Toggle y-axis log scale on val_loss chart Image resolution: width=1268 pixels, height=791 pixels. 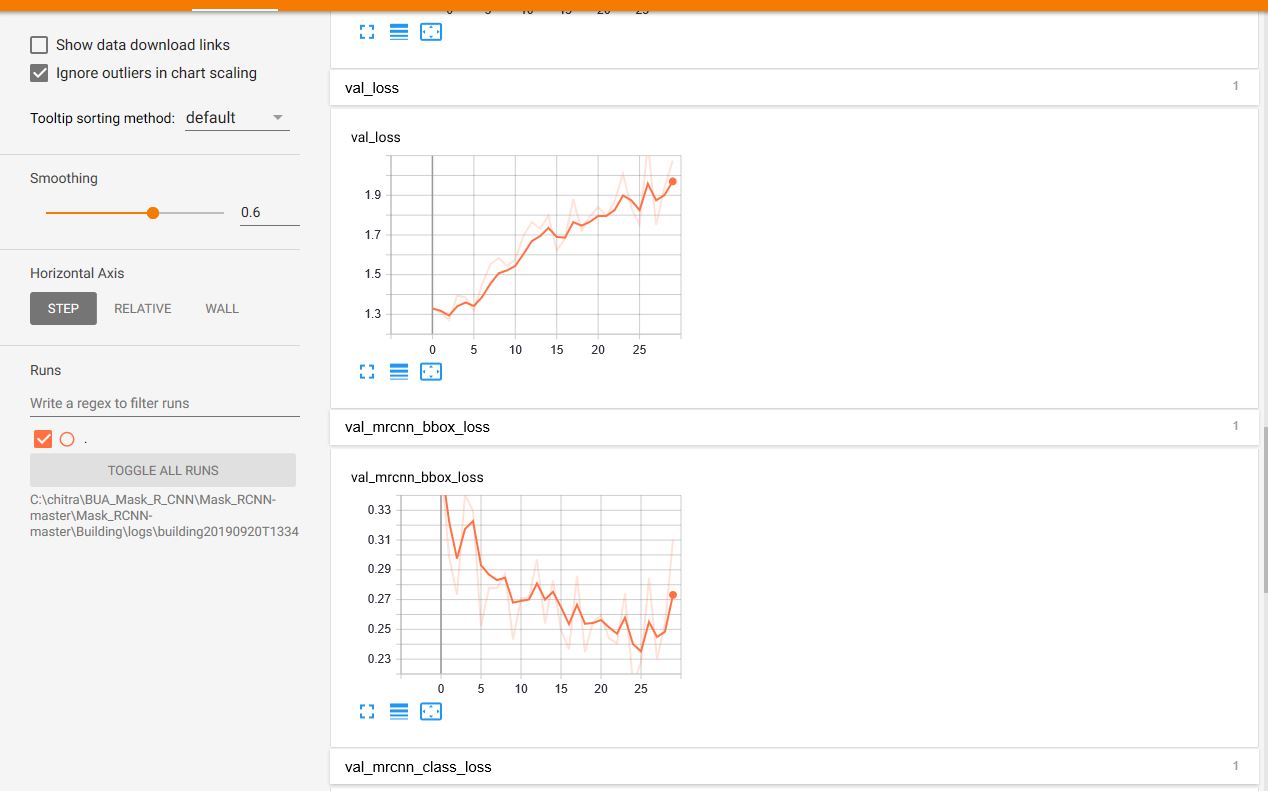pos(399,372)
